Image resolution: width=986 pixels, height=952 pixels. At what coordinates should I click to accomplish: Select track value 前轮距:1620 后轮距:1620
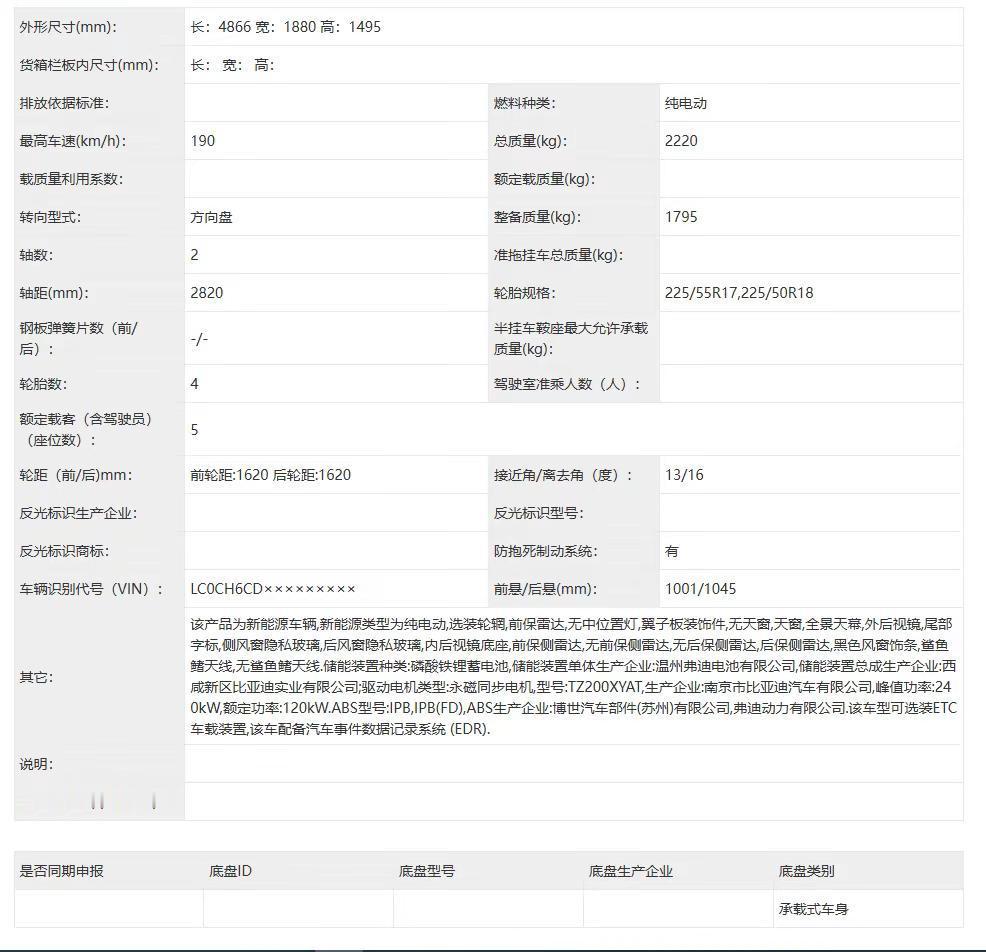(x=270, y=475)
